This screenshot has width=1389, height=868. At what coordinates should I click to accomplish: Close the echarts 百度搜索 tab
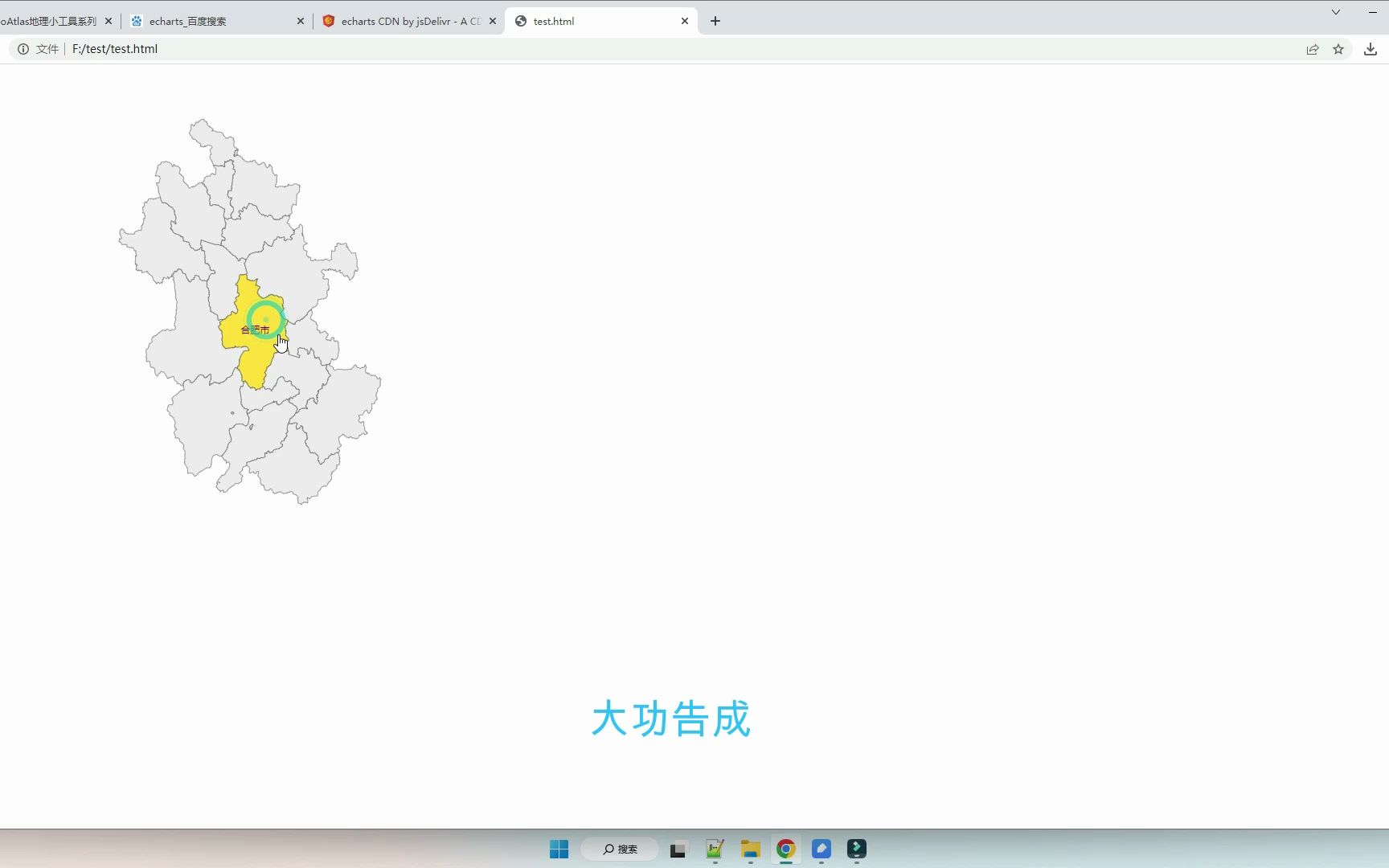point(301,22)
